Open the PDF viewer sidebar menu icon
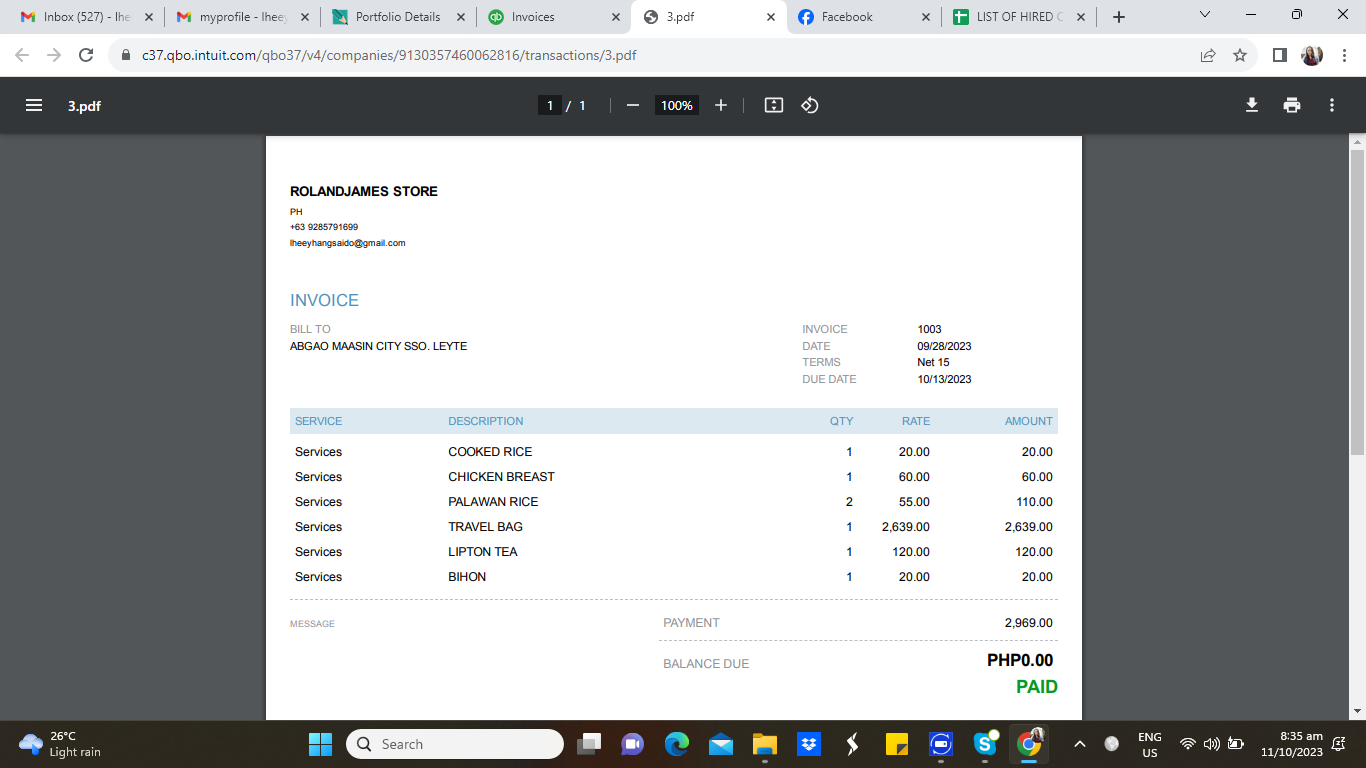The width and height of the screenshot is (1366, 768). pos(34,105)
